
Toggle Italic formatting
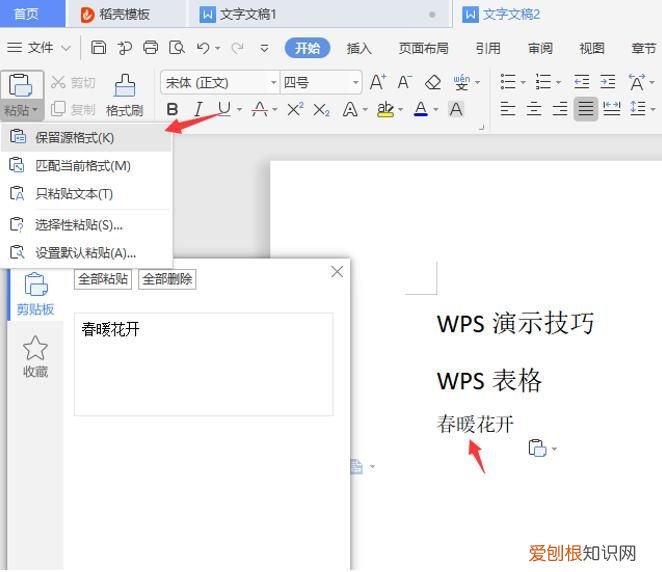pyautogui.click(x=198, y=109)
